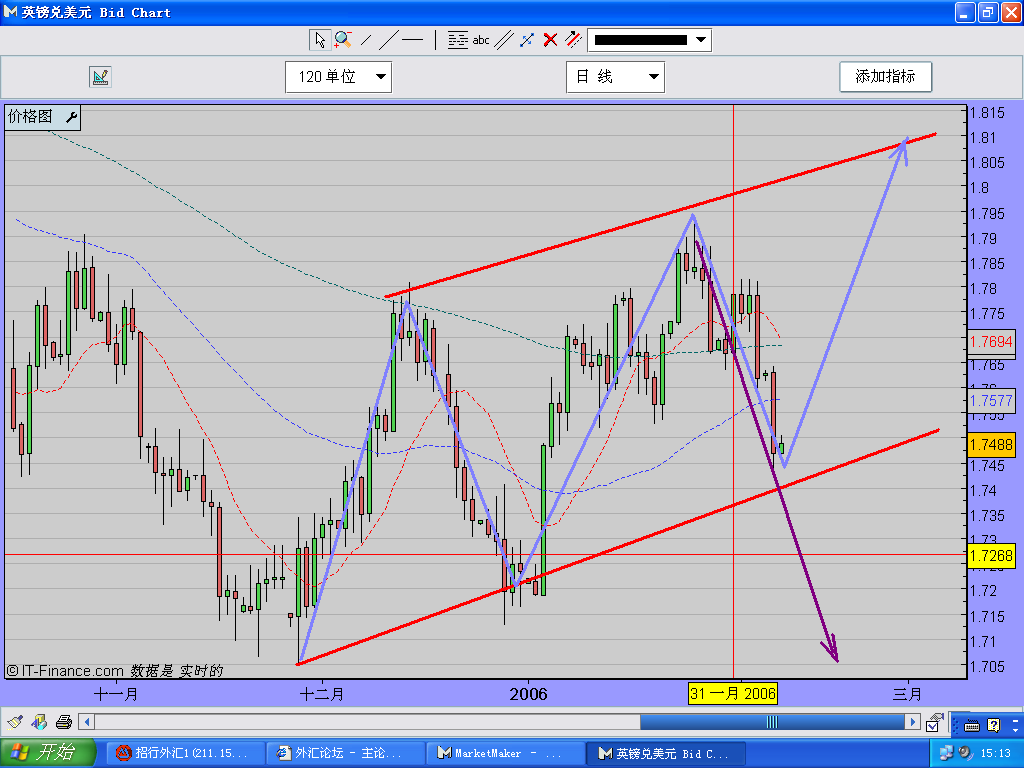
Task: Select the abc text annotation tool
Action: tap(481, 40)
